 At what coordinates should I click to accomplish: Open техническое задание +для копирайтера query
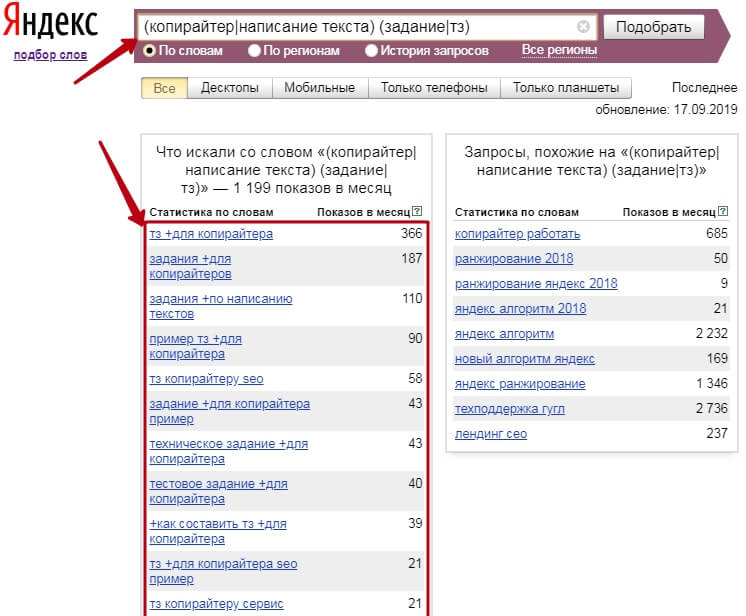[x=229, y=451]
